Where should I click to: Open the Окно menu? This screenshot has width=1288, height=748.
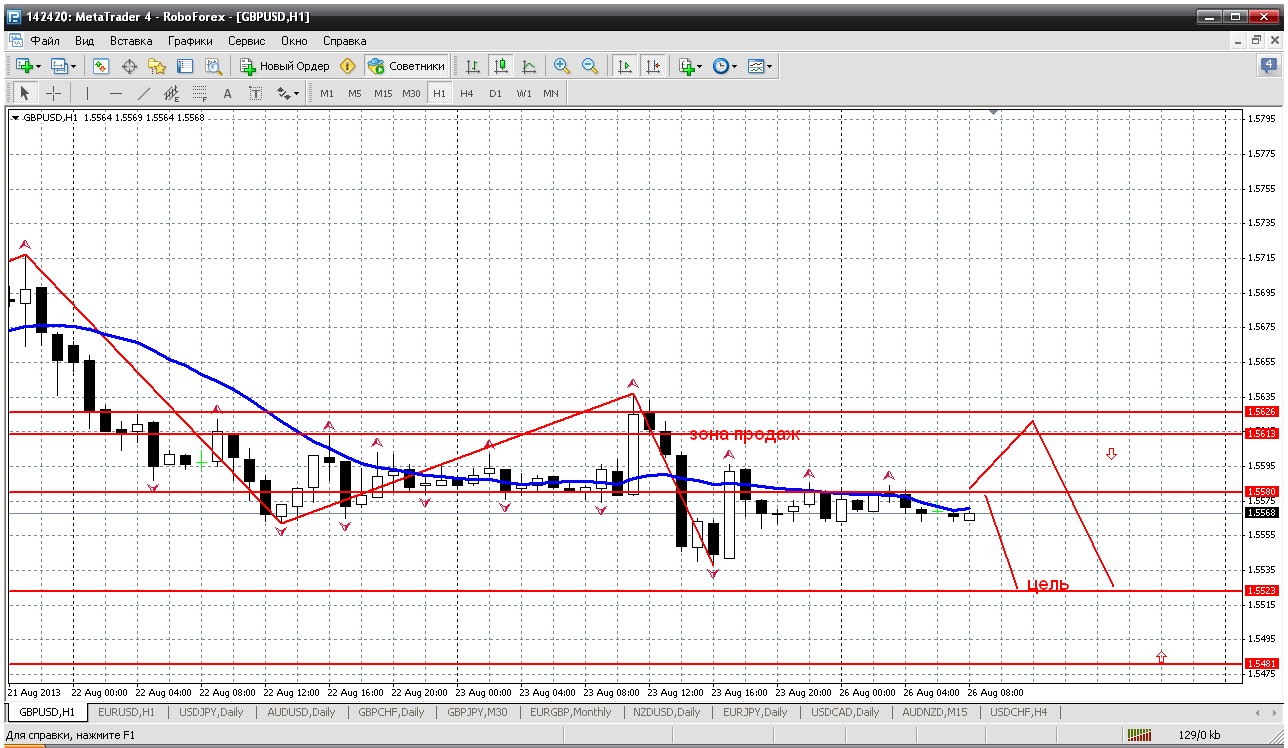294,41
